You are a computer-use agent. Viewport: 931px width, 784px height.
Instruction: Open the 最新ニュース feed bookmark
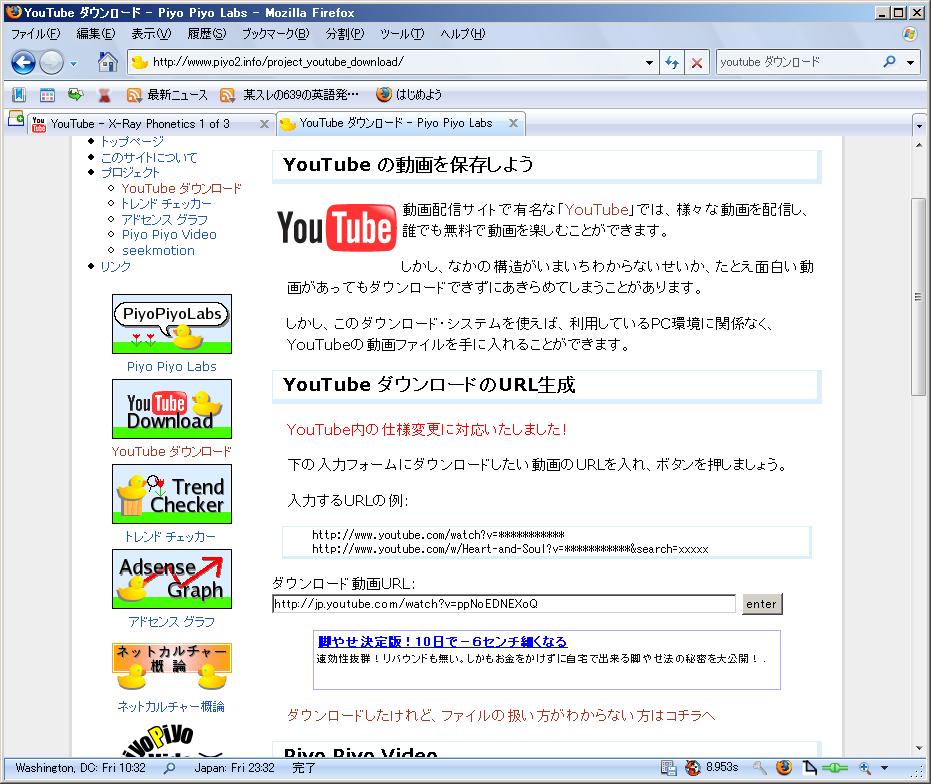(167, 94)
